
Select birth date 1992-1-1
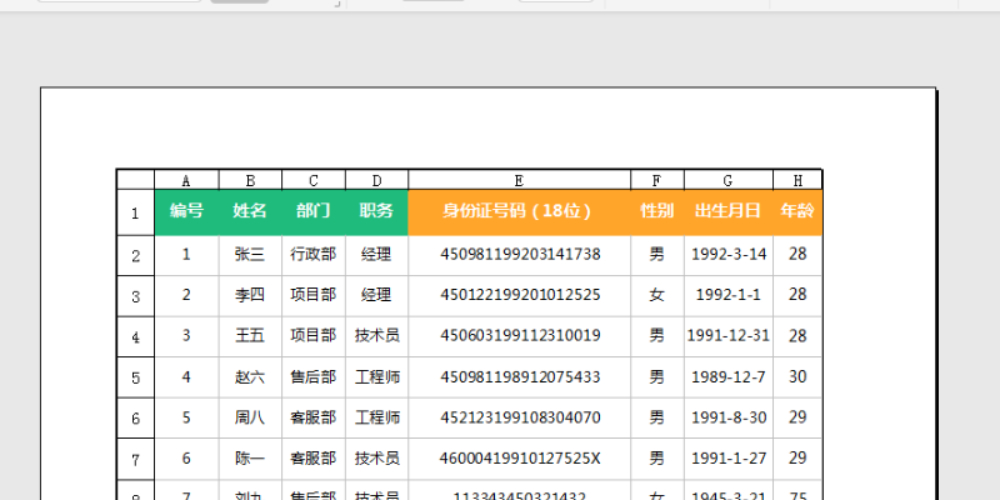click(x=728, y=295)
